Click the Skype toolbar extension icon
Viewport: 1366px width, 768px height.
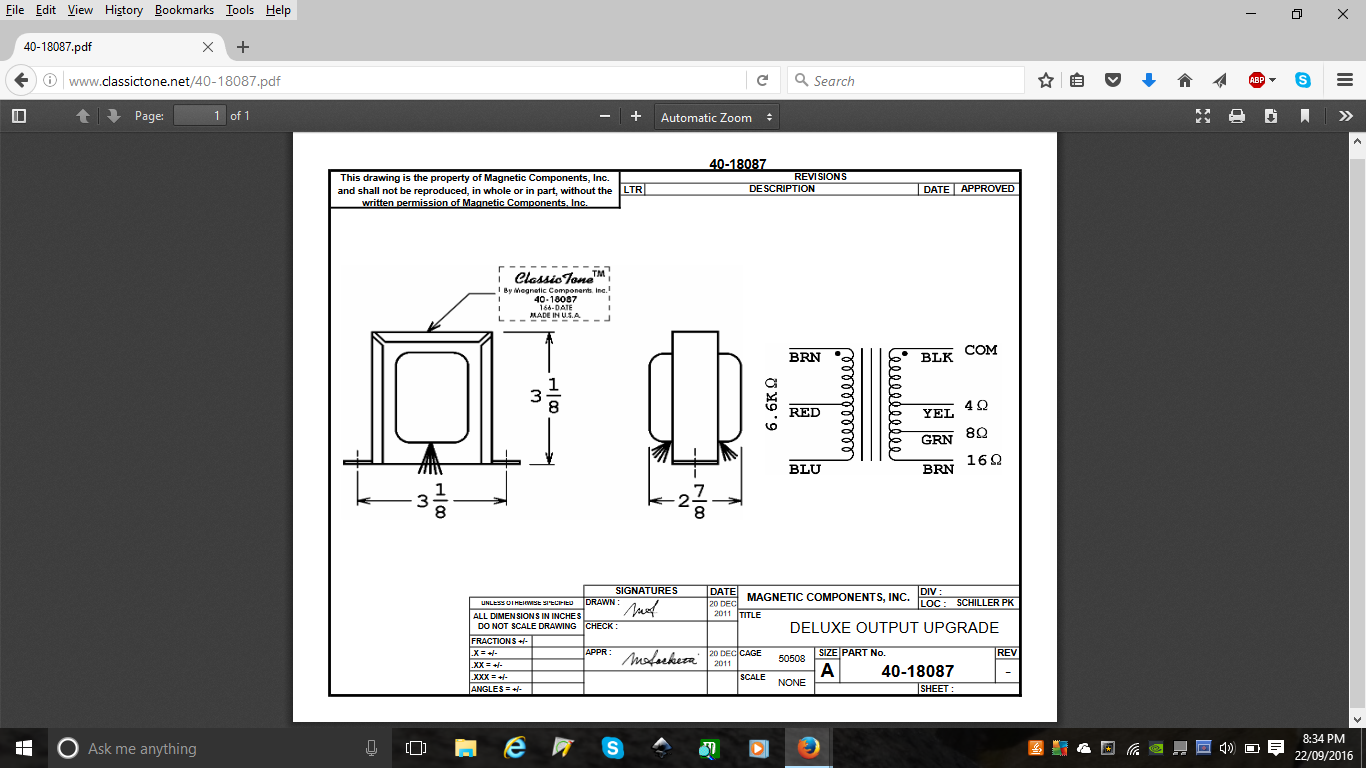1303,80
